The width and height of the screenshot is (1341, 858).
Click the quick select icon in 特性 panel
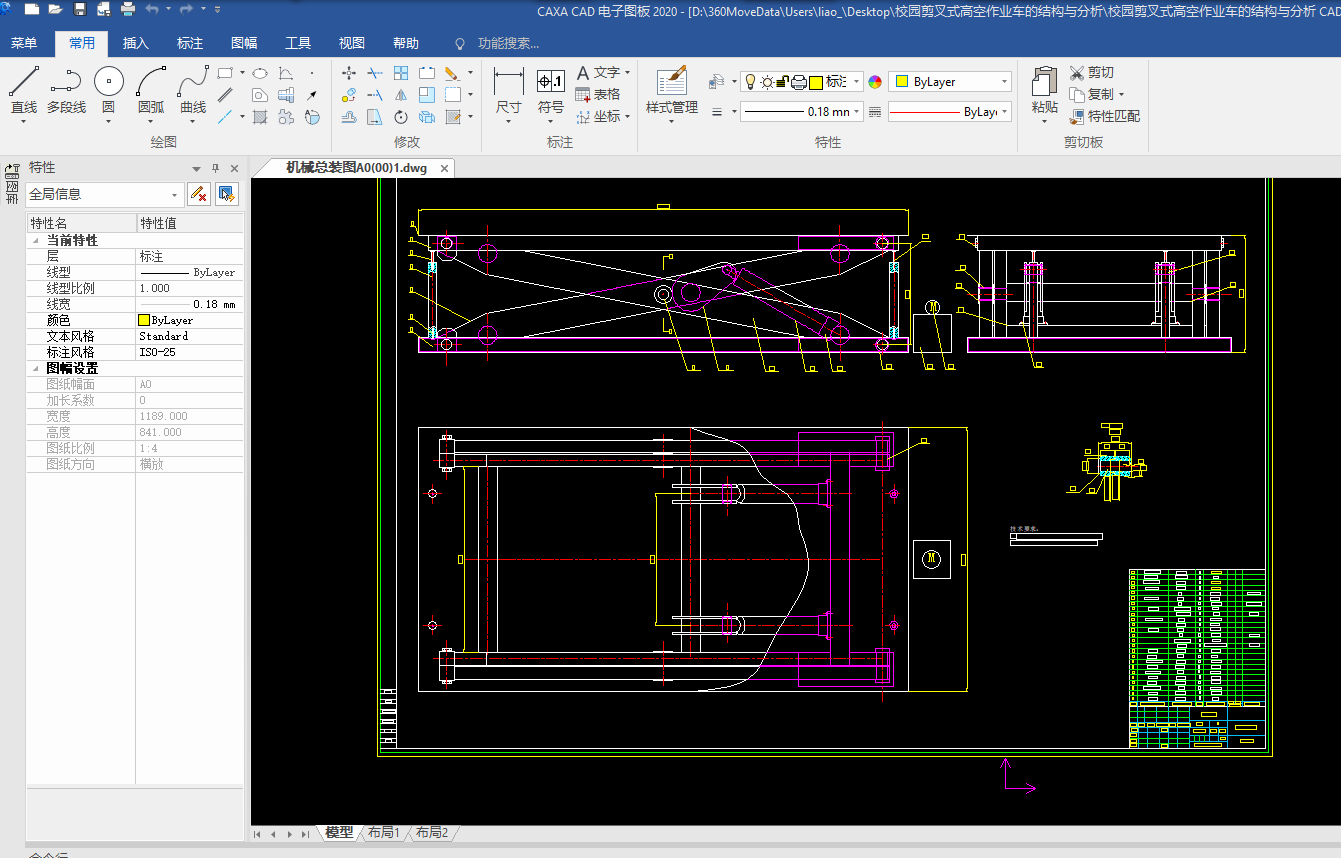tap(227, 194)
